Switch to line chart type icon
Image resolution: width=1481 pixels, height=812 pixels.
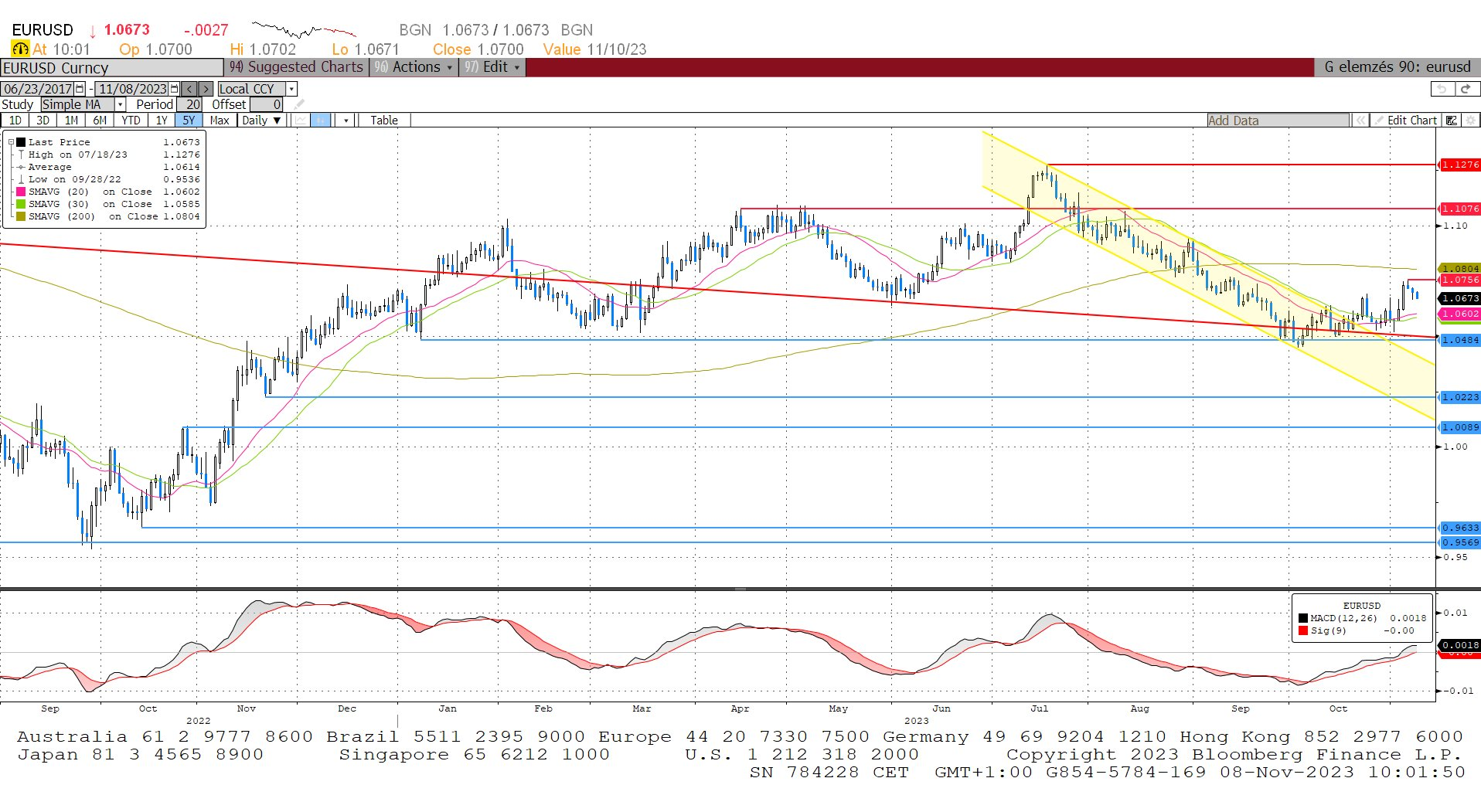click(301, 120)
